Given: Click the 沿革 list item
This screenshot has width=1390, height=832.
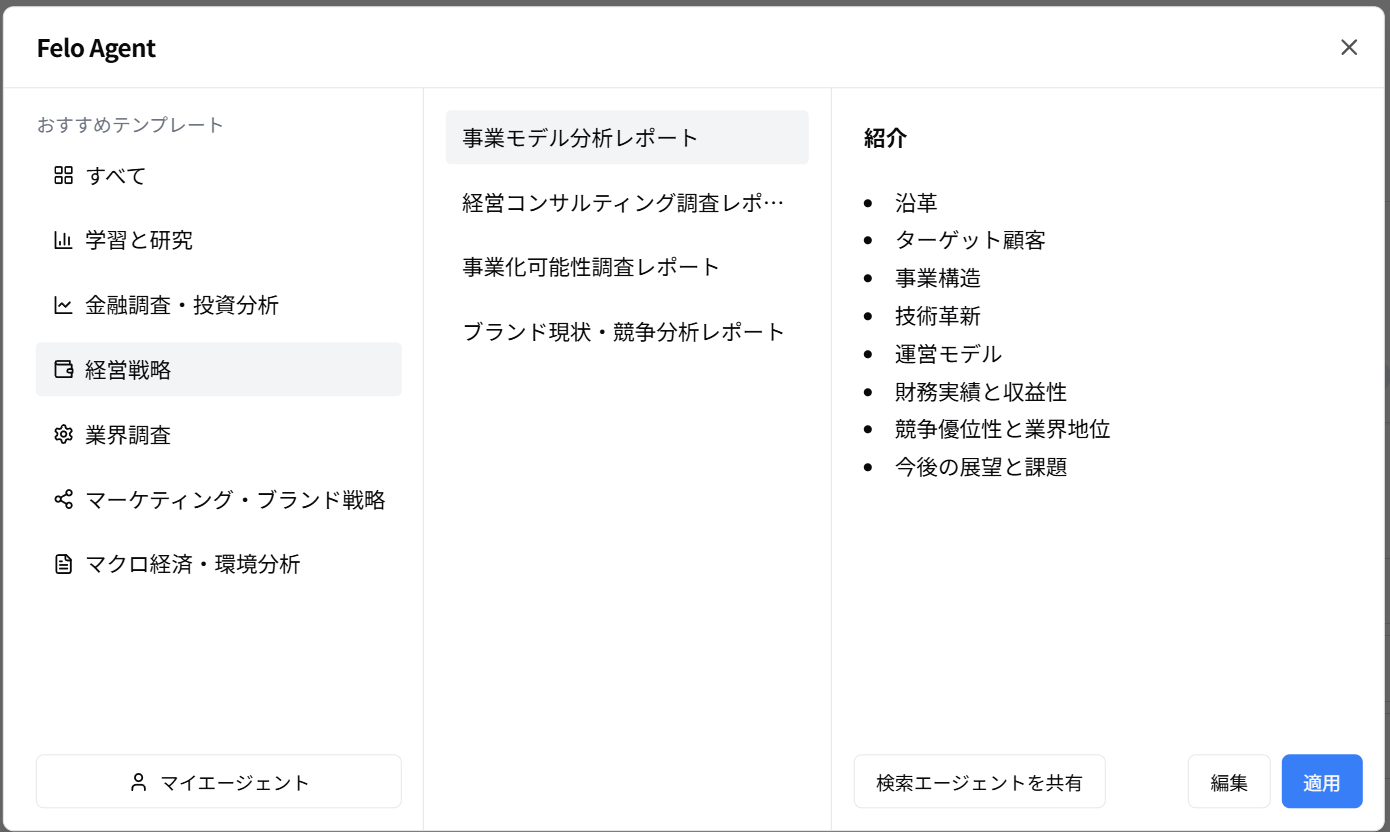Looking at the screenshot, I should 916,203.
